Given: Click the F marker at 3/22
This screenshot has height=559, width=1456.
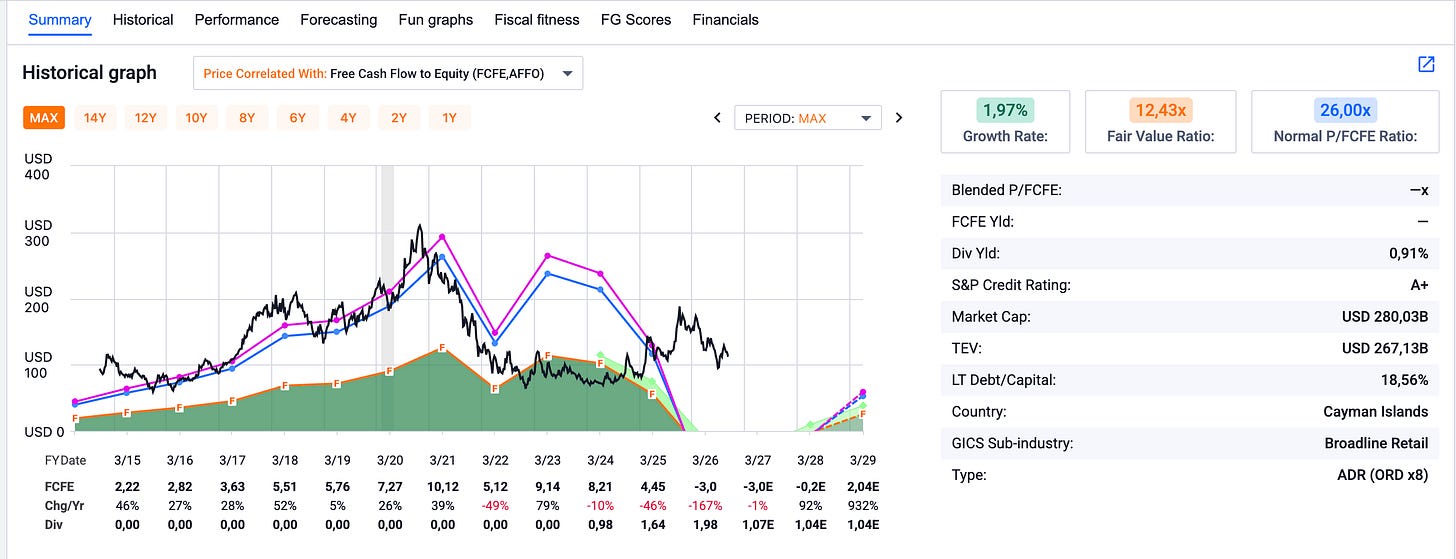Looking at the screenshot, I should 494,387.
